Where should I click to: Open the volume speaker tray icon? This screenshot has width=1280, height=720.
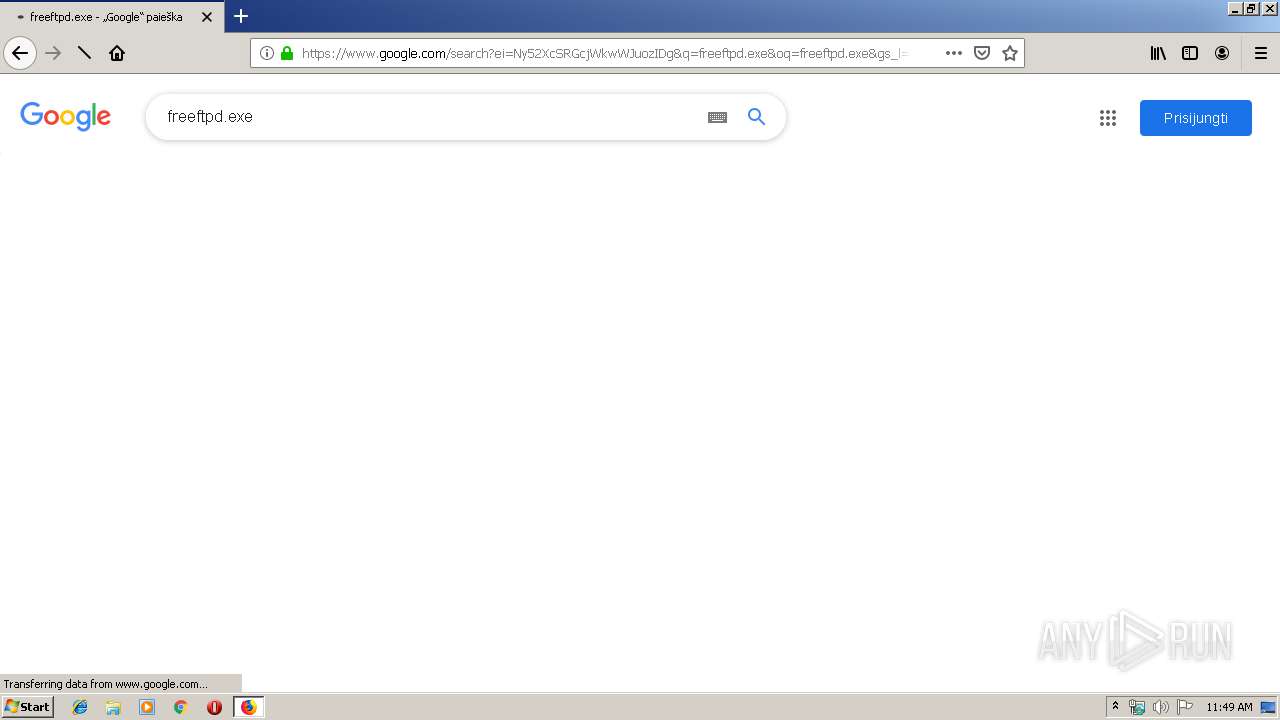[x=1161, y=707]
